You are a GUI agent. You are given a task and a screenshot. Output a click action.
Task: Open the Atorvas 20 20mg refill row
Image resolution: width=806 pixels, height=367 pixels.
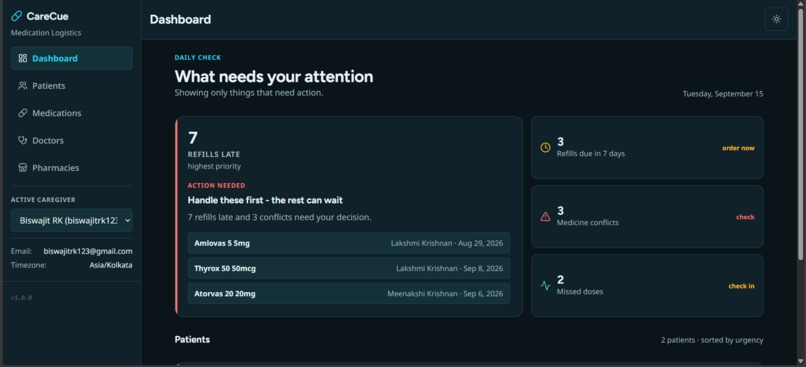349,293
